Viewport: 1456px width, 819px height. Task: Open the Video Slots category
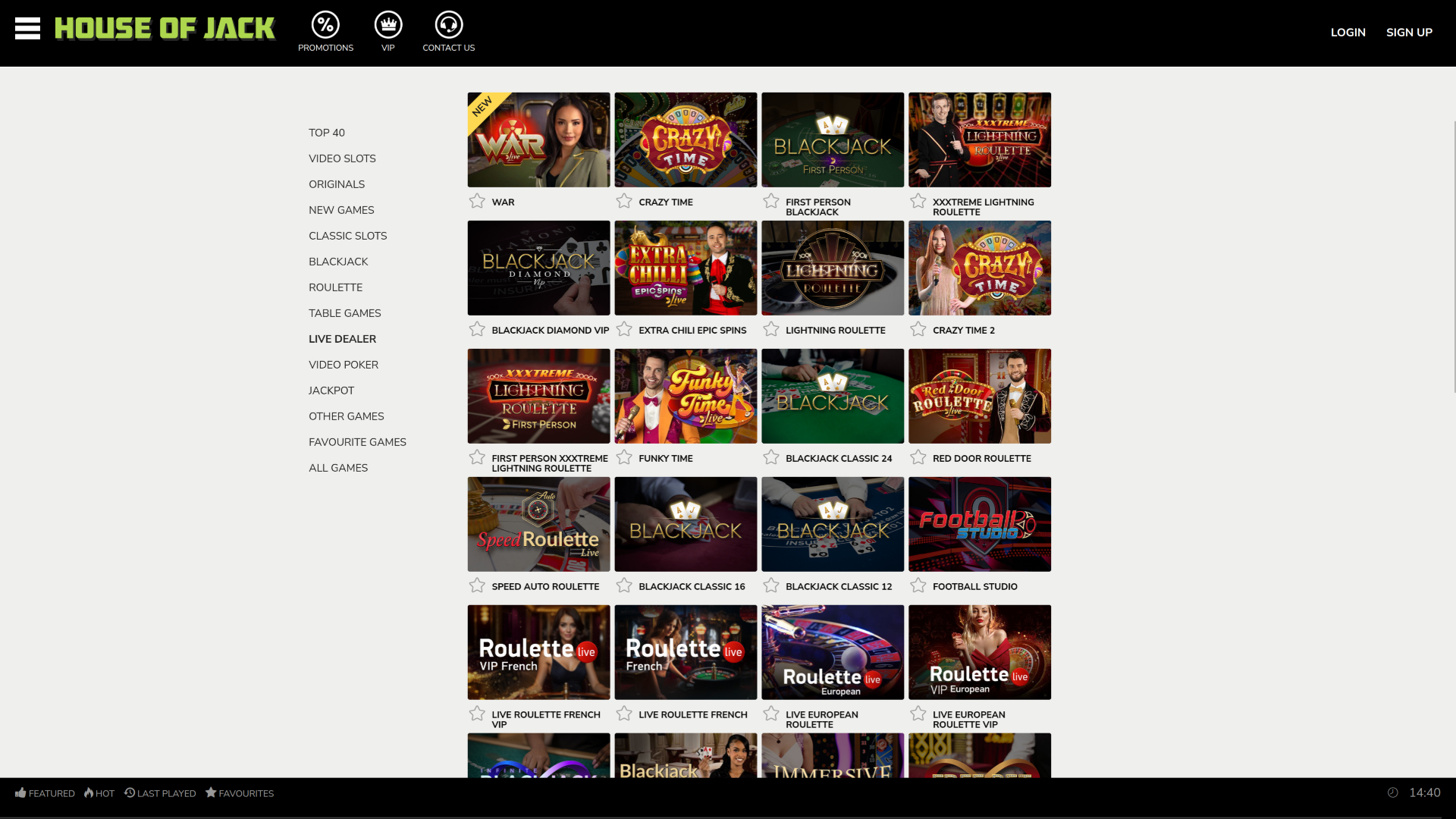[x=342, y=158]
